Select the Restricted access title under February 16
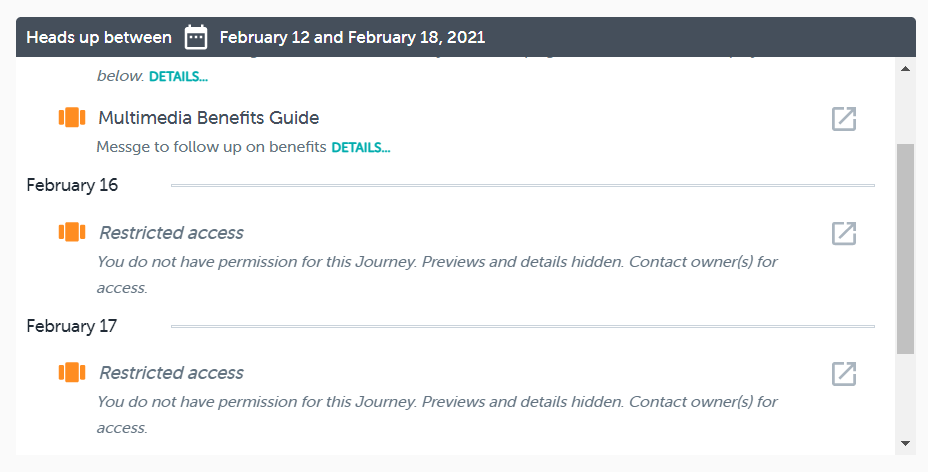Viewport: 928px width, 472px height. point(171,233)
